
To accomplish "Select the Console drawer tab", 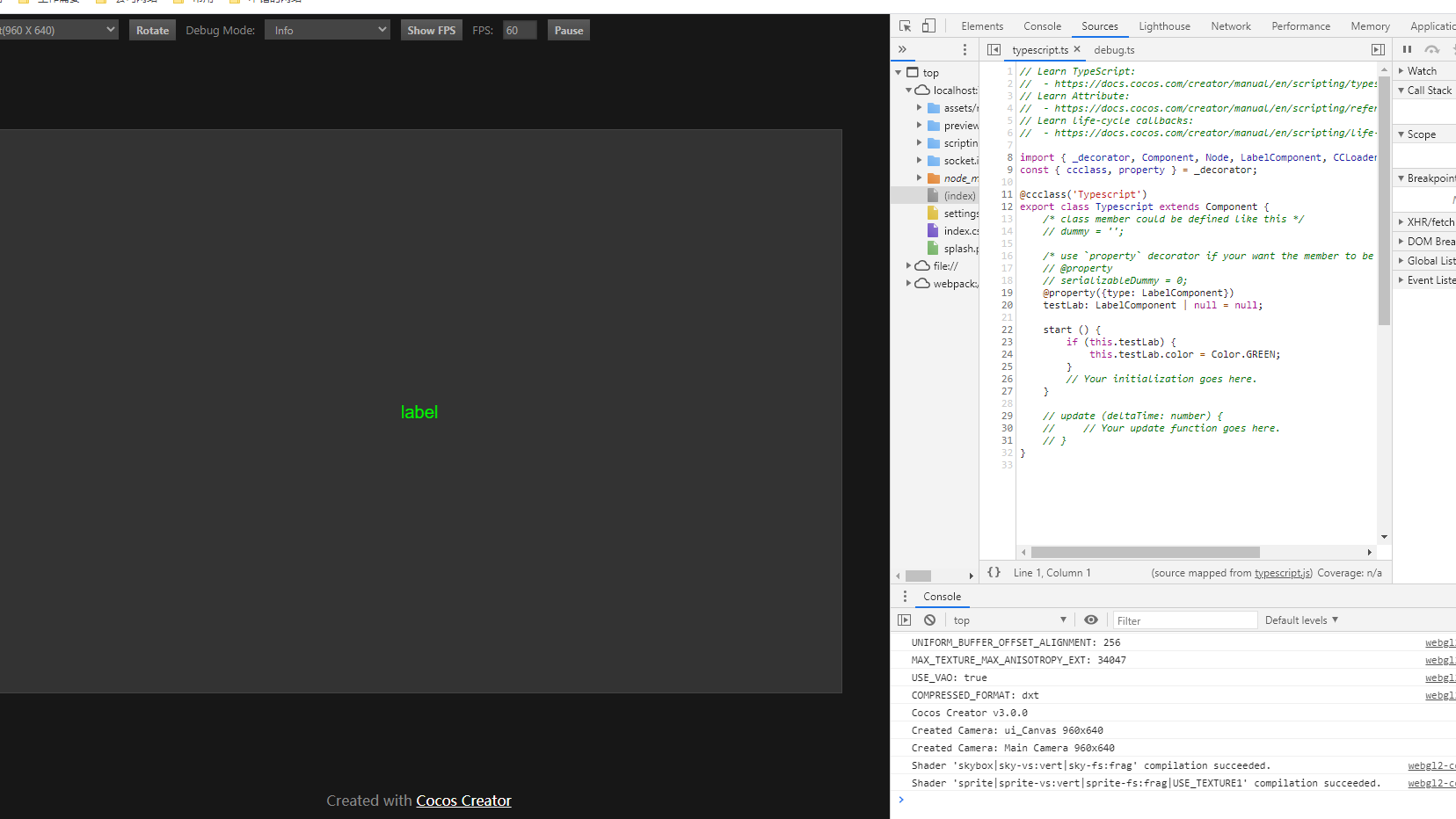I will [942, 597].
